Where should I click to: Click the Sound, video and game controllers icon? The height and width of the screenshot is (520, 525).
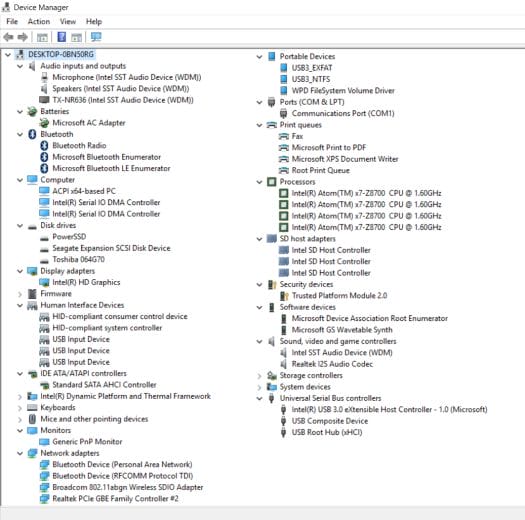click(x=272, y=342)
